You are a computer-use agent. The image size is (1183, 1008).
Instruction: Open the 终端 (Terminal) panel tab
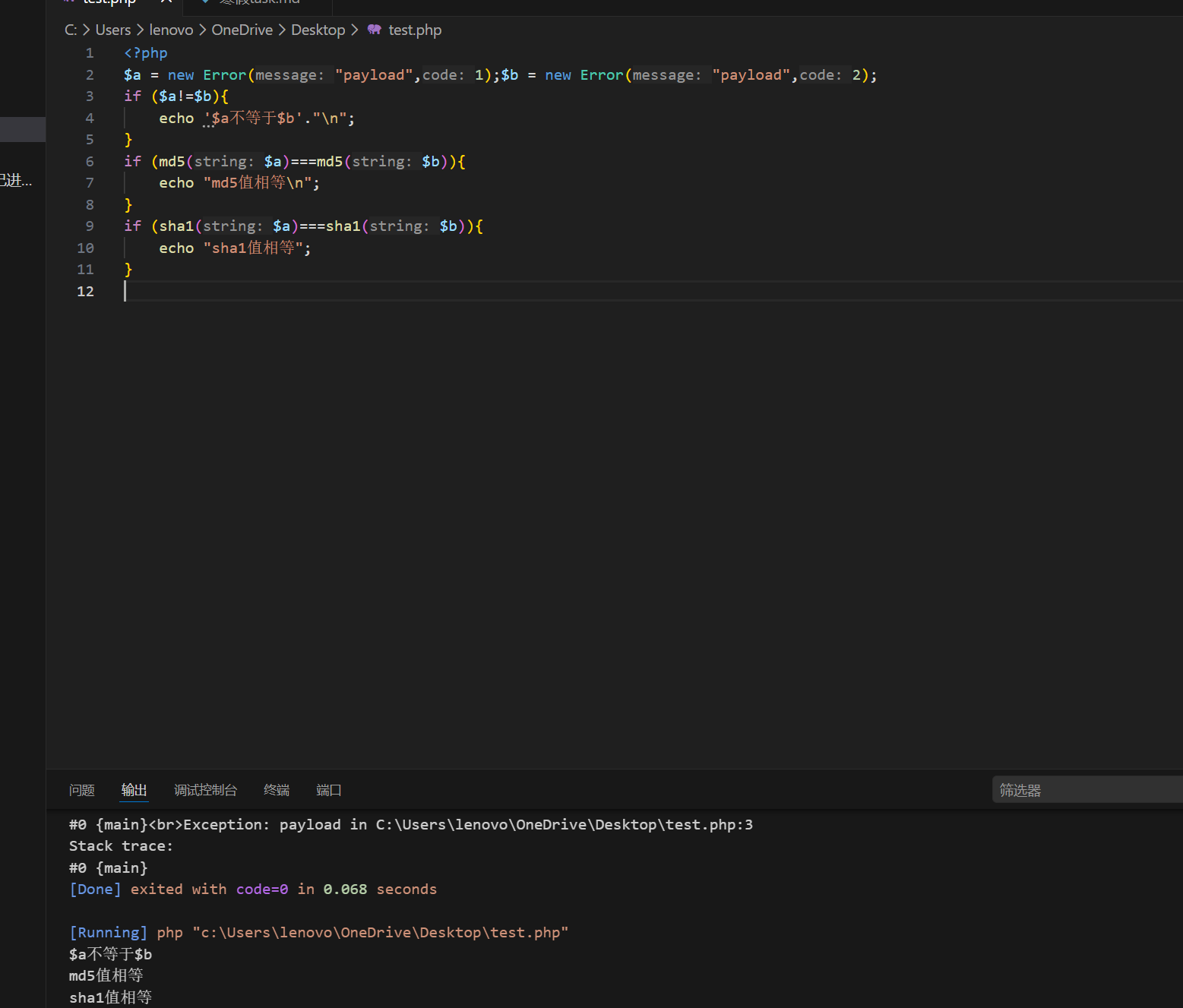pos(277,790)
